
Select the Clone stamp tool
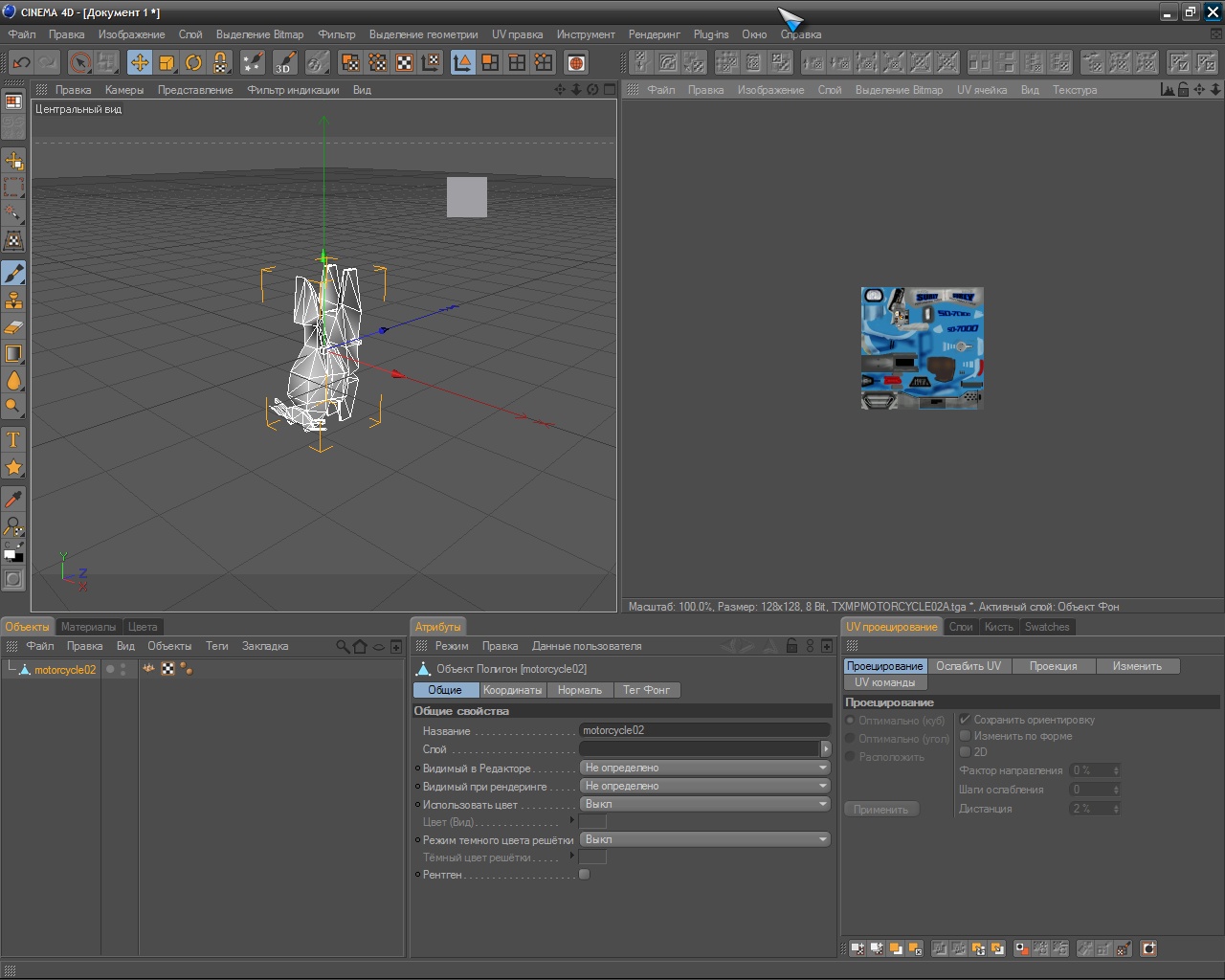[x=13, y=301]
